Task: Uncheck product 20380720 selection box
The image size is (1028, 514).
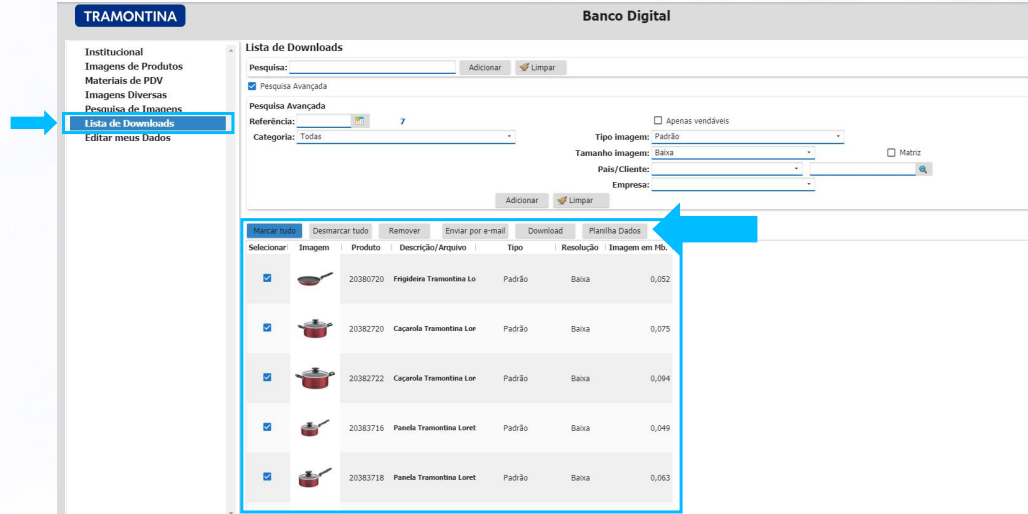Action: point(267,278)
